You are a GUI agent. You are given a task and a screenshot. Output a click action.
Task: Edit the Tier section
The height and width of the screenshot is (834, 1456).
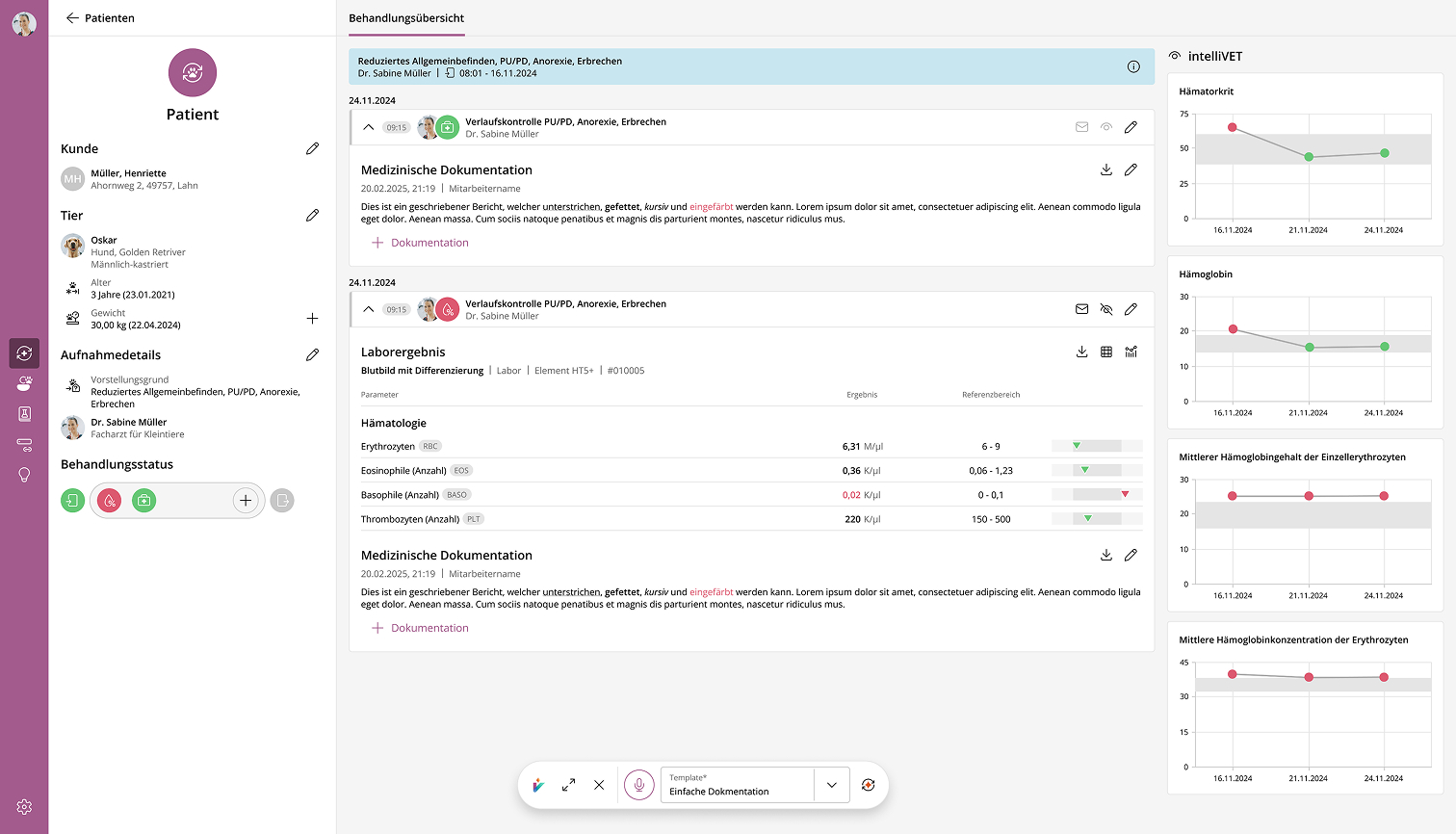click(x=312, y=216)
